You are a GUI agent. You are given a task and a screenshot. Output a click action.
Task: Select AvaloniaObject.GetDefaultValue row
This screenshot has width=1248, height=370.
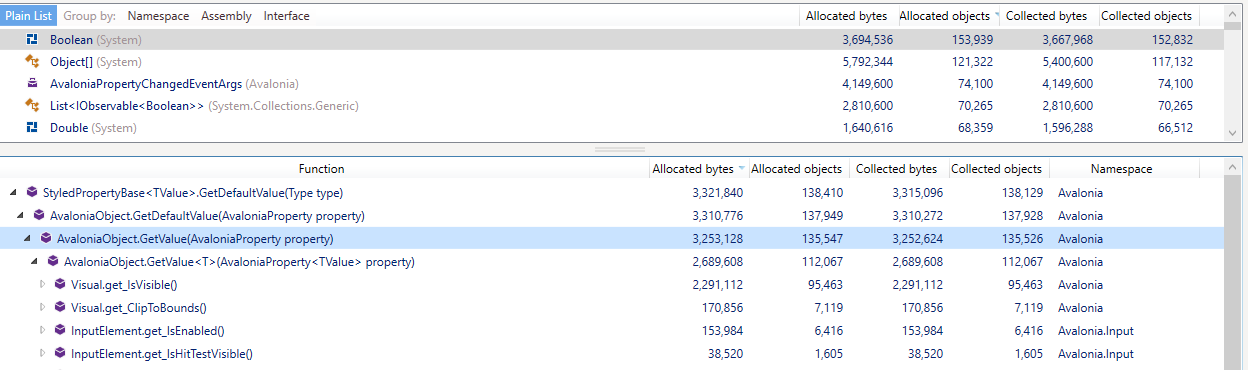coord(612,216)
